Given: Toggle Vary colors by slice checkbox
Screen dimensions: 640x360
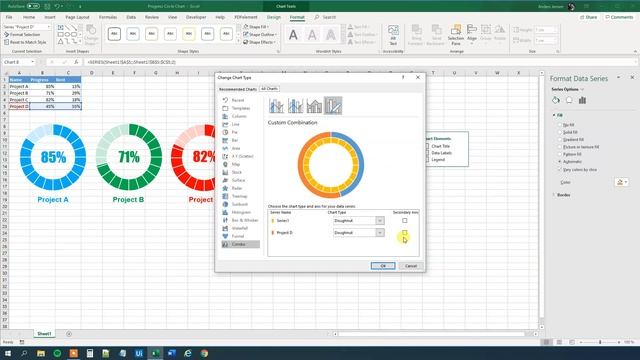Looking at the screenshot, I should (560, 169).
